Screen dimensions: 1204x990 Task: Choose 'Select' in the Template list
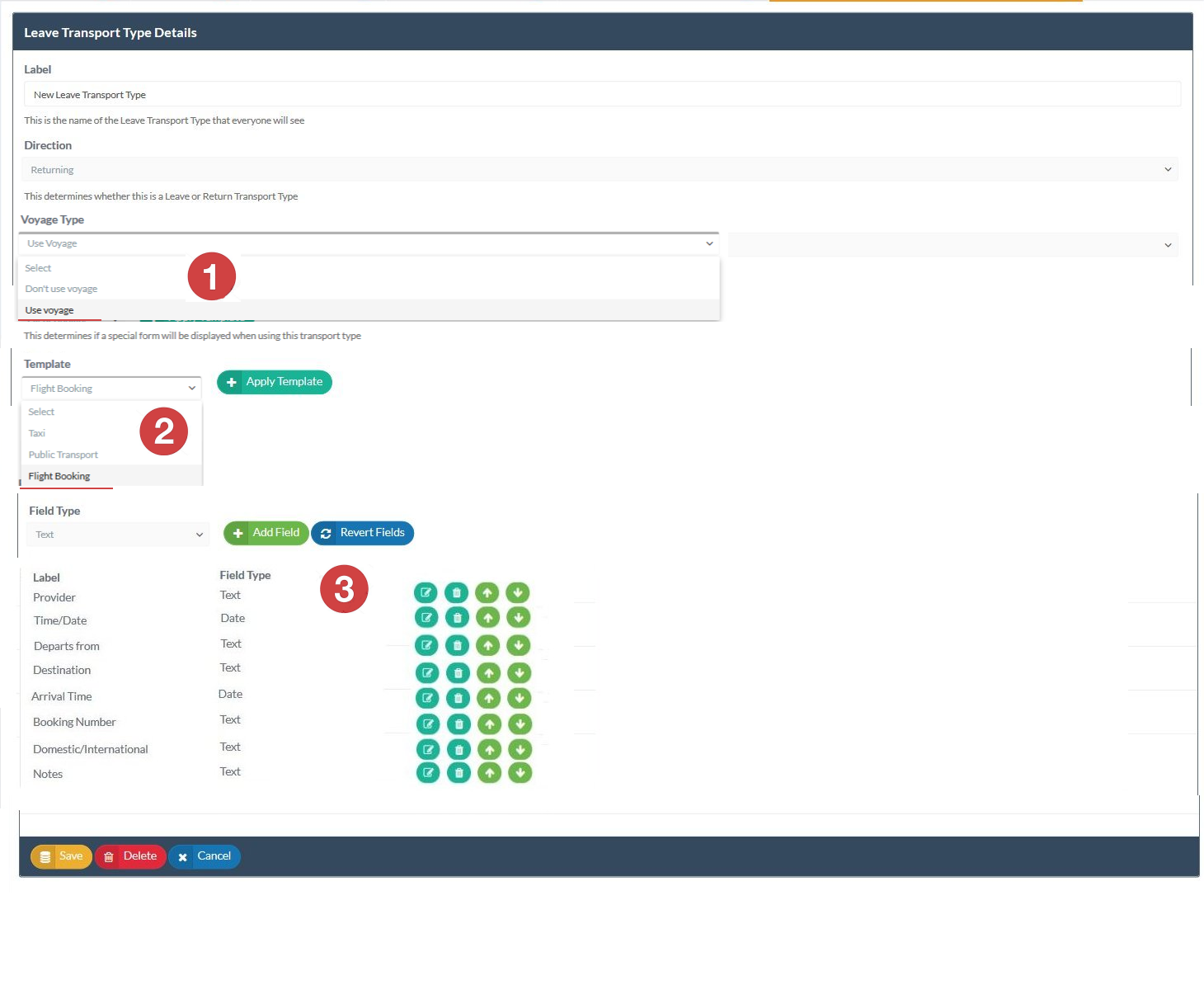pyautogui.click(x=111, y=412)
